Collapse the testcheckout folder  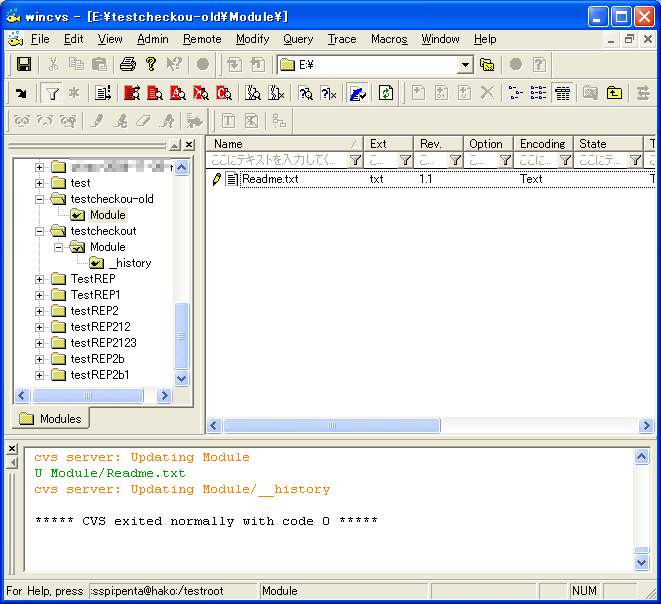point(39,231)
